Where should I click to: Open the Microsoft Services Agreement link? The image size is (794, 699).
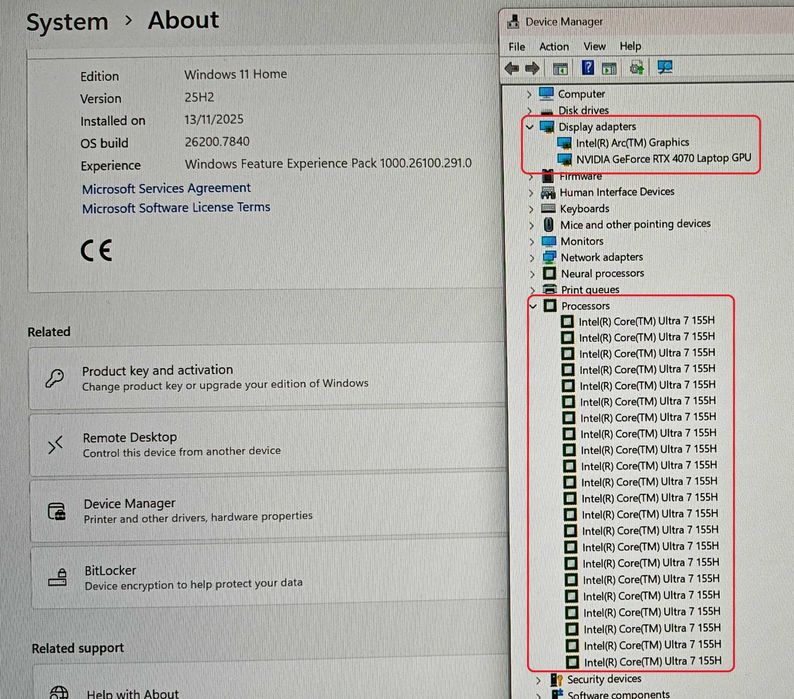pyautogui.click(x=166, y=188)
